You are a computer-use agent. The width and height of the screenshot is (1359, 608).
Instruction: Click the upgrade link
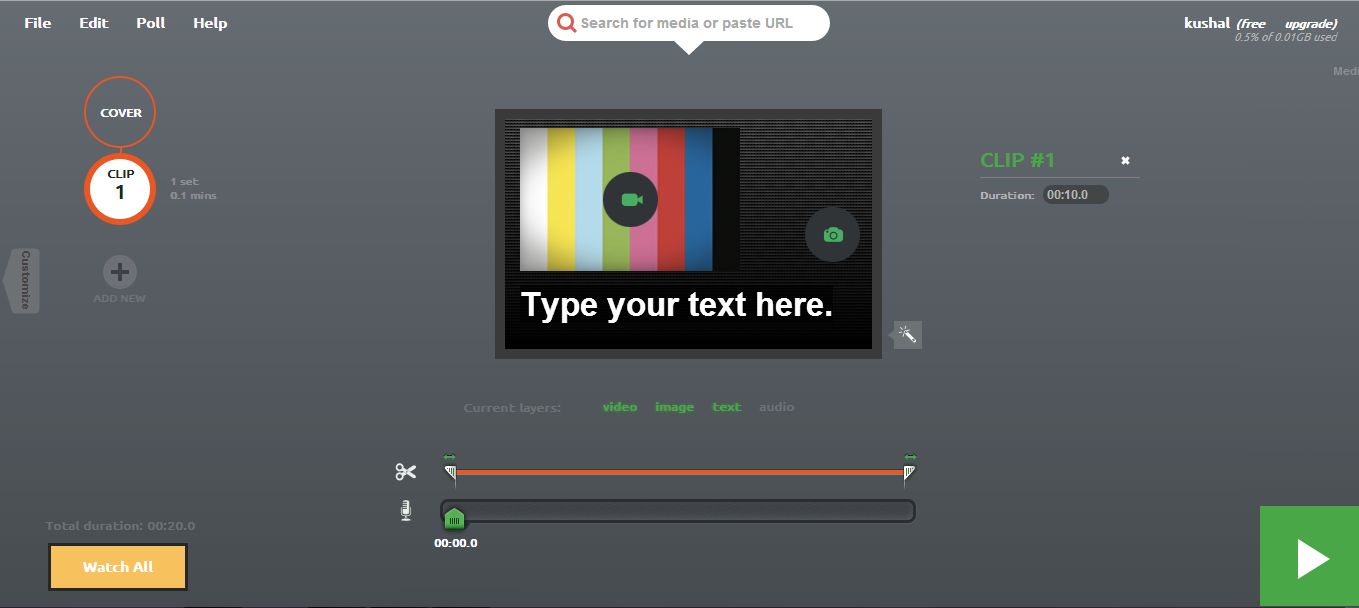click(1308, 23)
